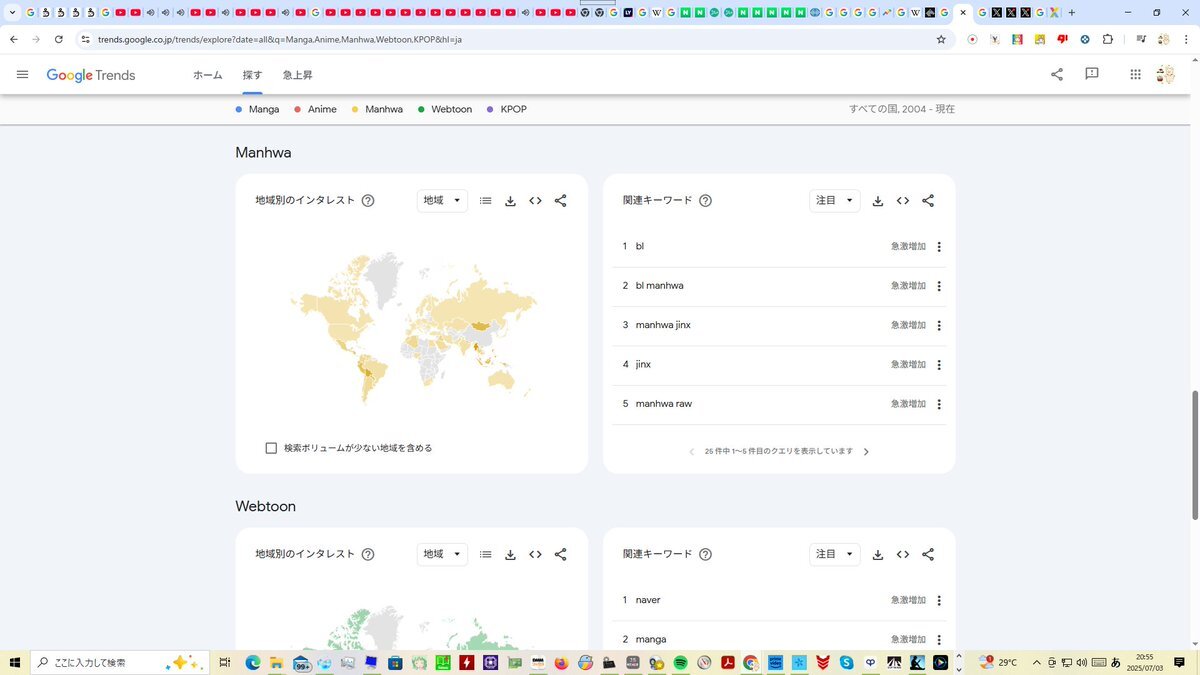Click the browser address bar URL
The image size is (1200, 675).
point(280,39)
